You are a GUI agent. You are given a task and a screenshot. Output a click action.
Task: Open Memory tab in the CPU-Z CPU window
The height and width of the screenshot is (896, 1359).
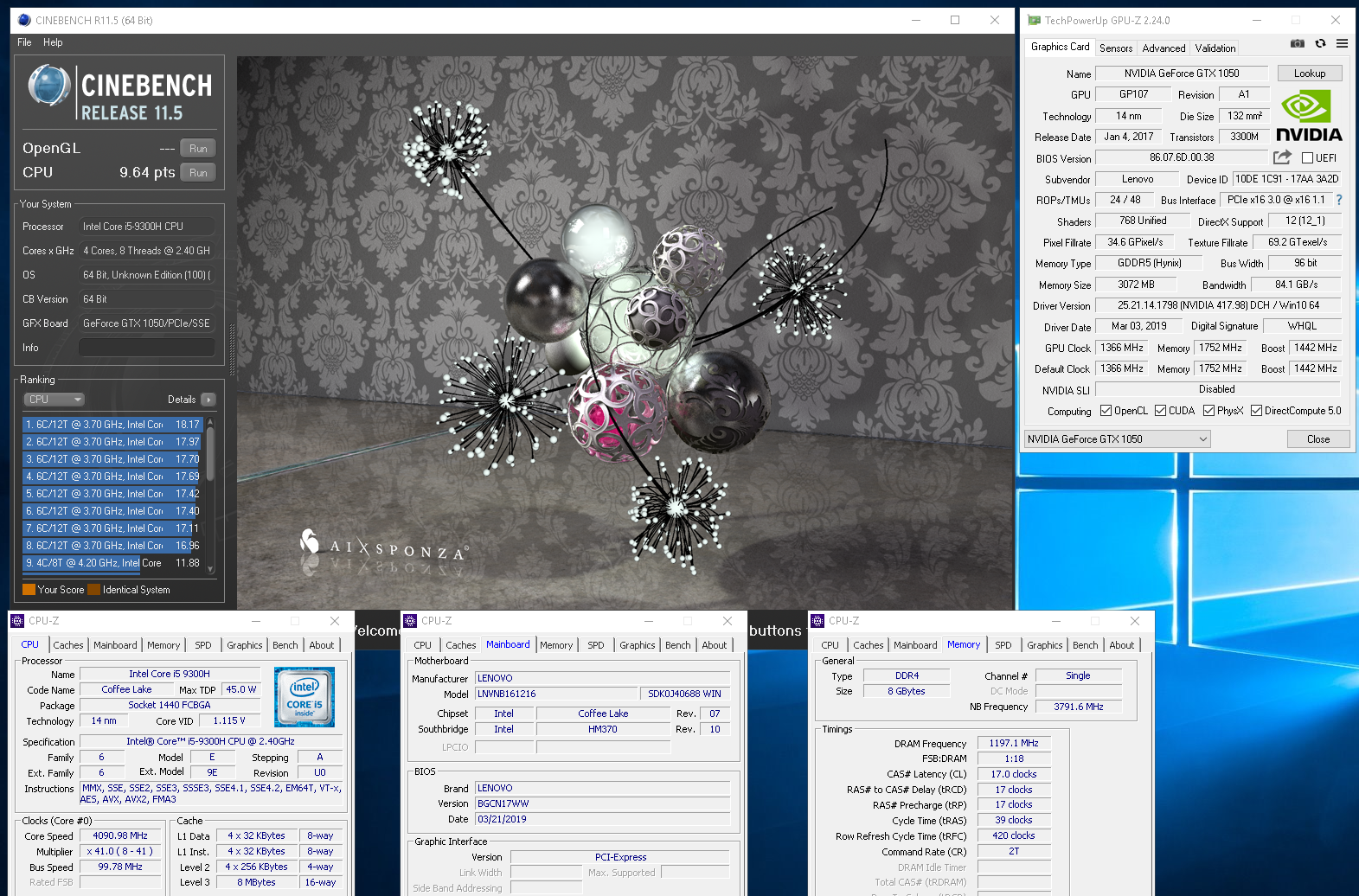point(163,645)
